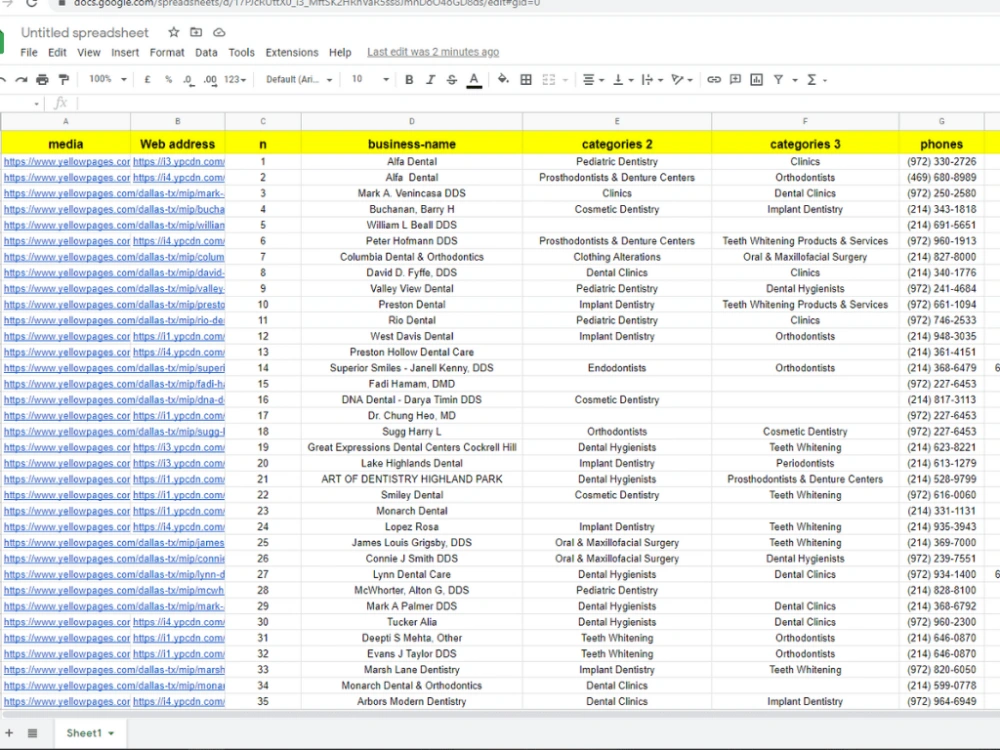Open the functions sigma icon
Image resolution: width=1000 pixels, height=750 pixels.
pos(812,80)
